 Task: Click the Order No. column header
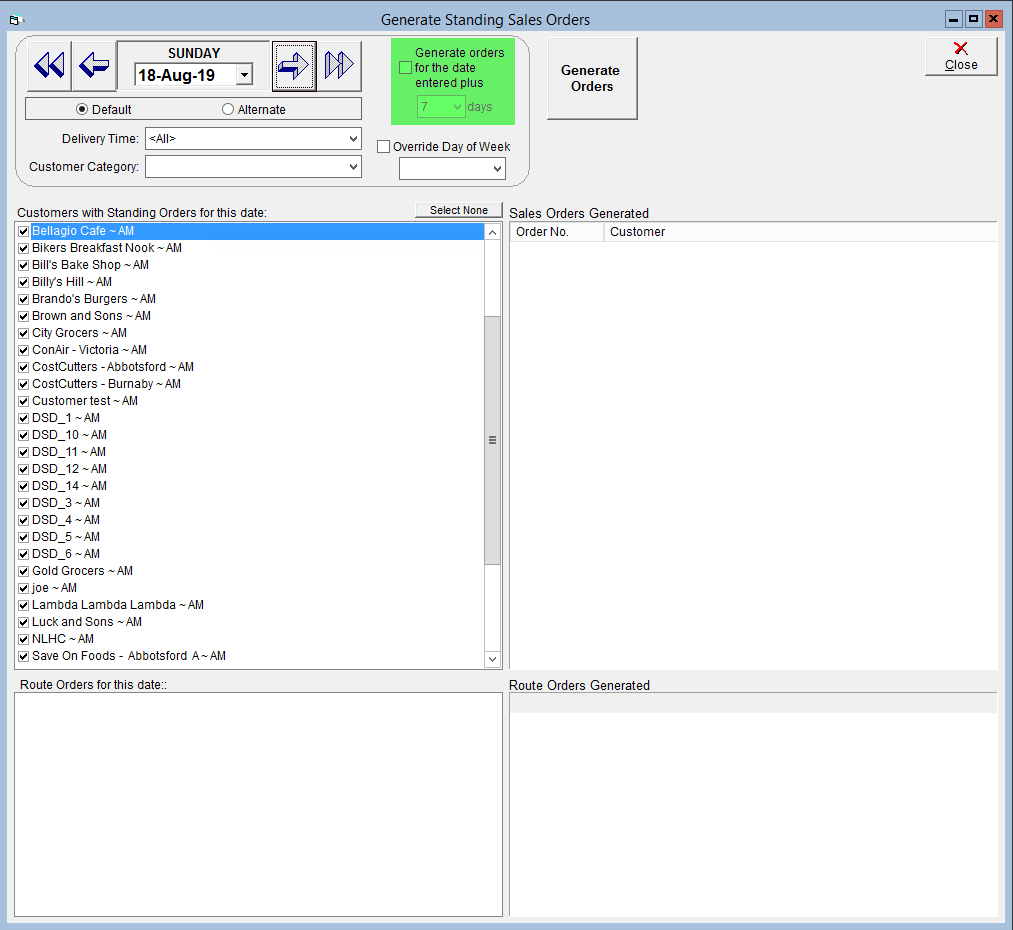pyautogui.click(x=557, y=232)
